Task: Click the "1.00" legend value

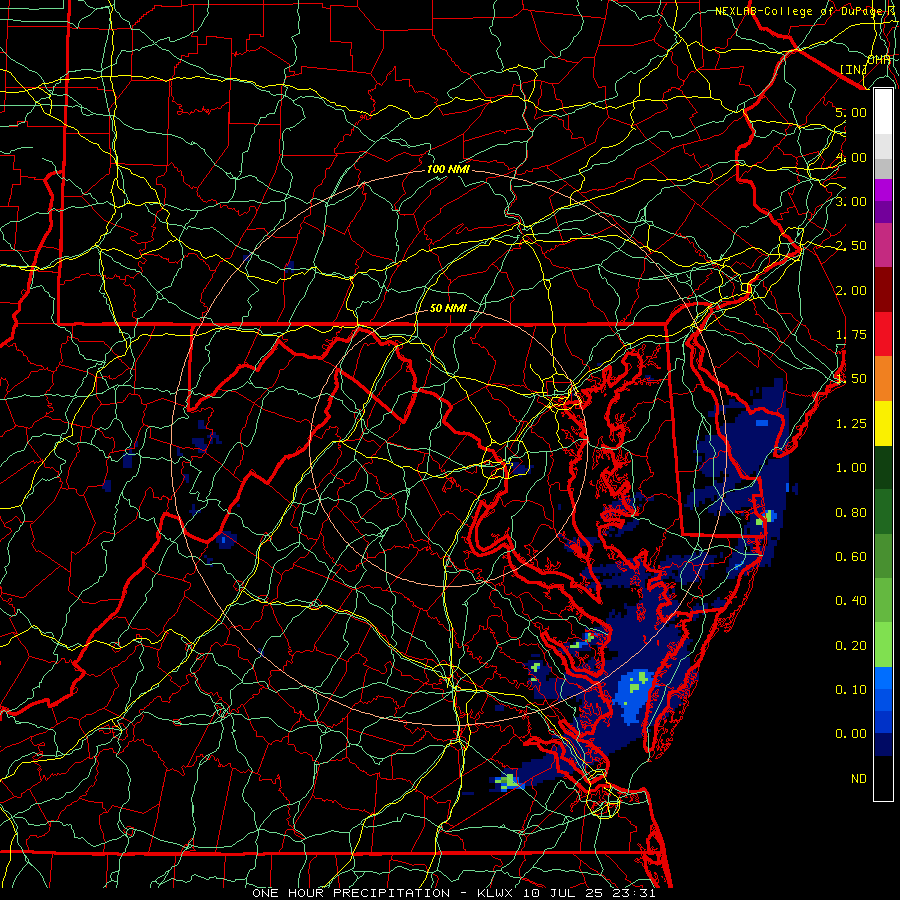Action: point(851,468)
